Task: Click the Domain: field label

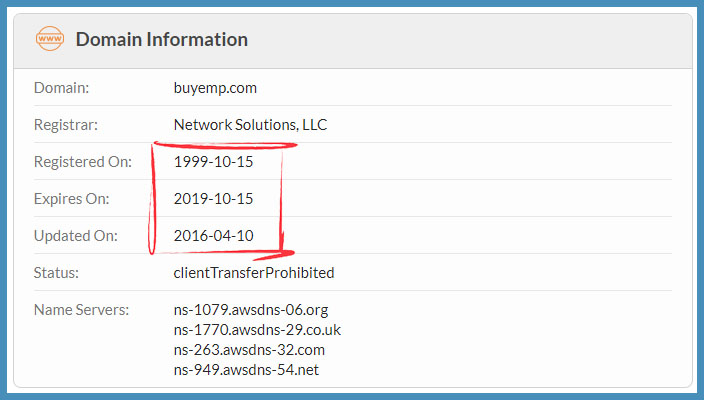Action: 62,88
